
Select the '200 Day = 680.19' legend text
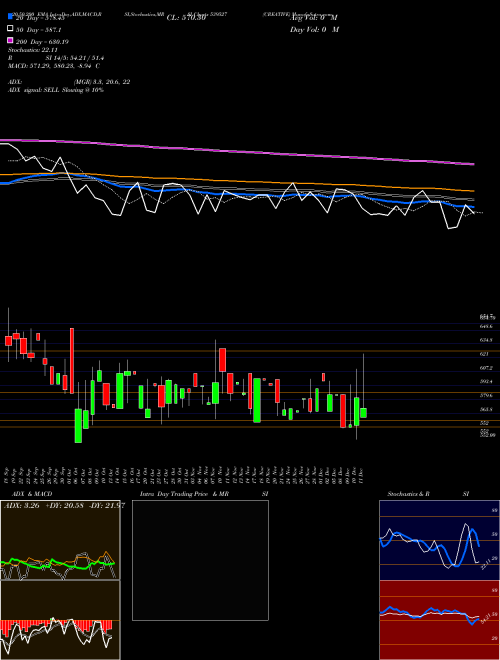43,42
